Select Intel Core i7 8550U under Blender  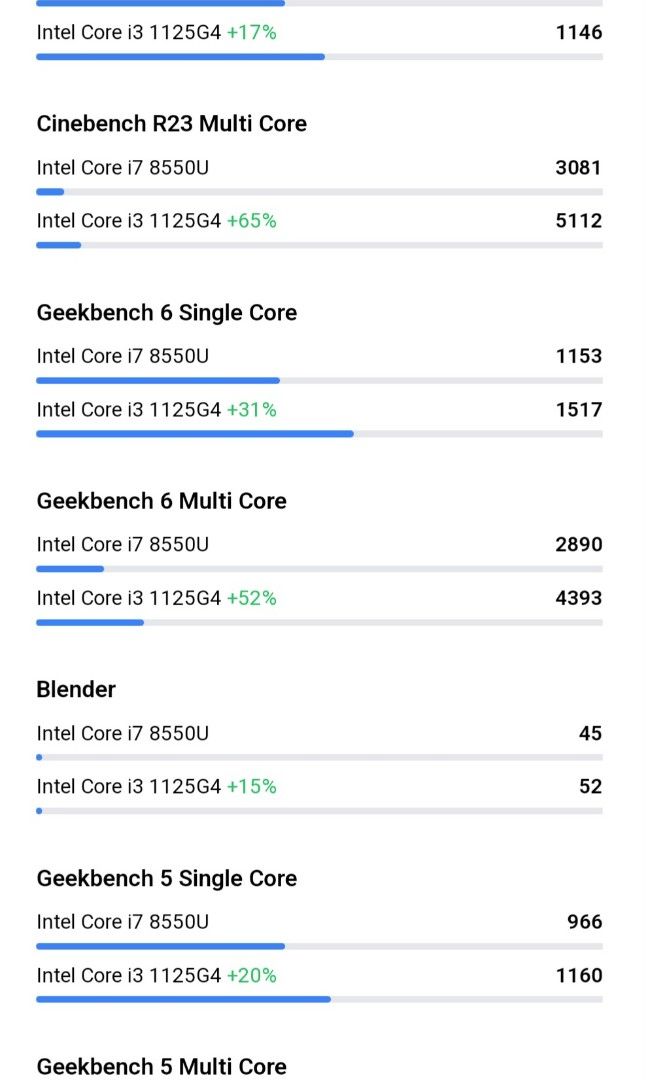point(122,734)
